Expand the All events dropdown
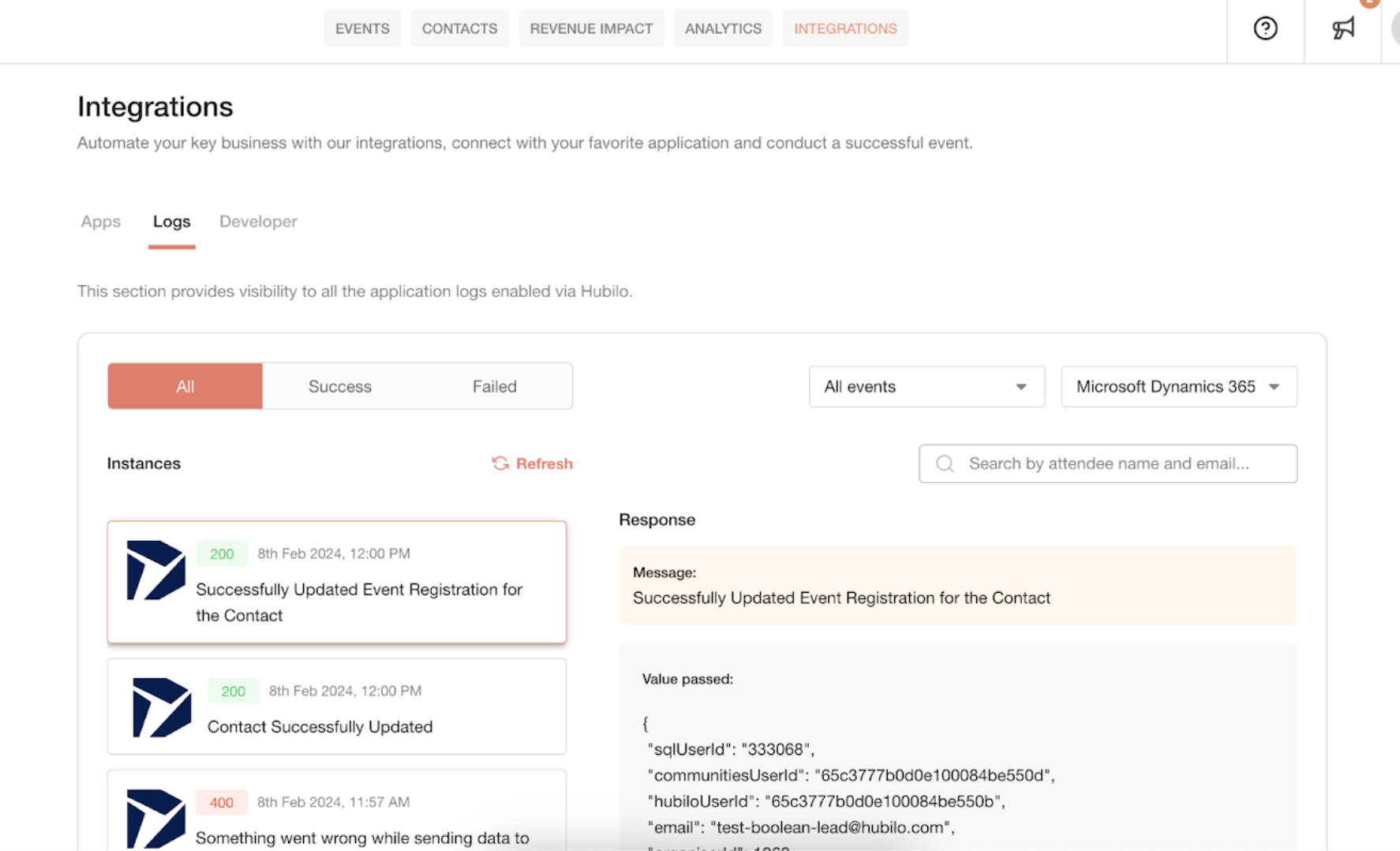This screenshot has width=1400, height=851. pyautogui.click(x=926, y=387)
